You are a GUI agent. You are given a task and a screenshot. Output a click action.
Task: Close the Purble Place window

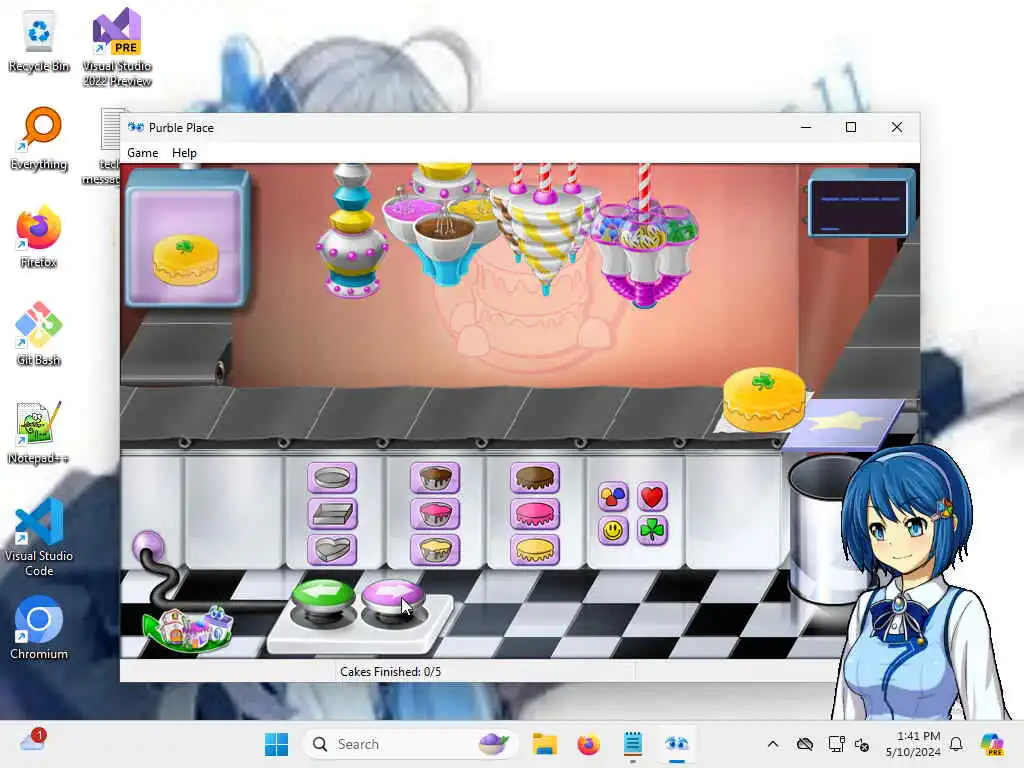click(x=897, y=127)
